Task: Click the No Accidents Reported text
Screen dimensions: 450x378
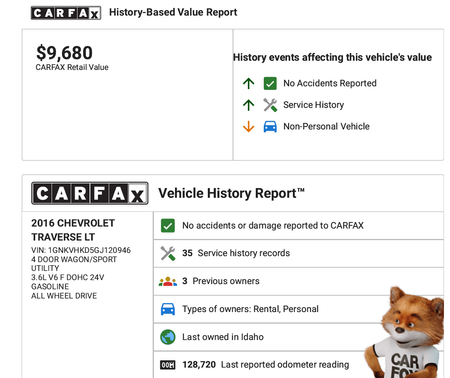Action: click(330, 83)
